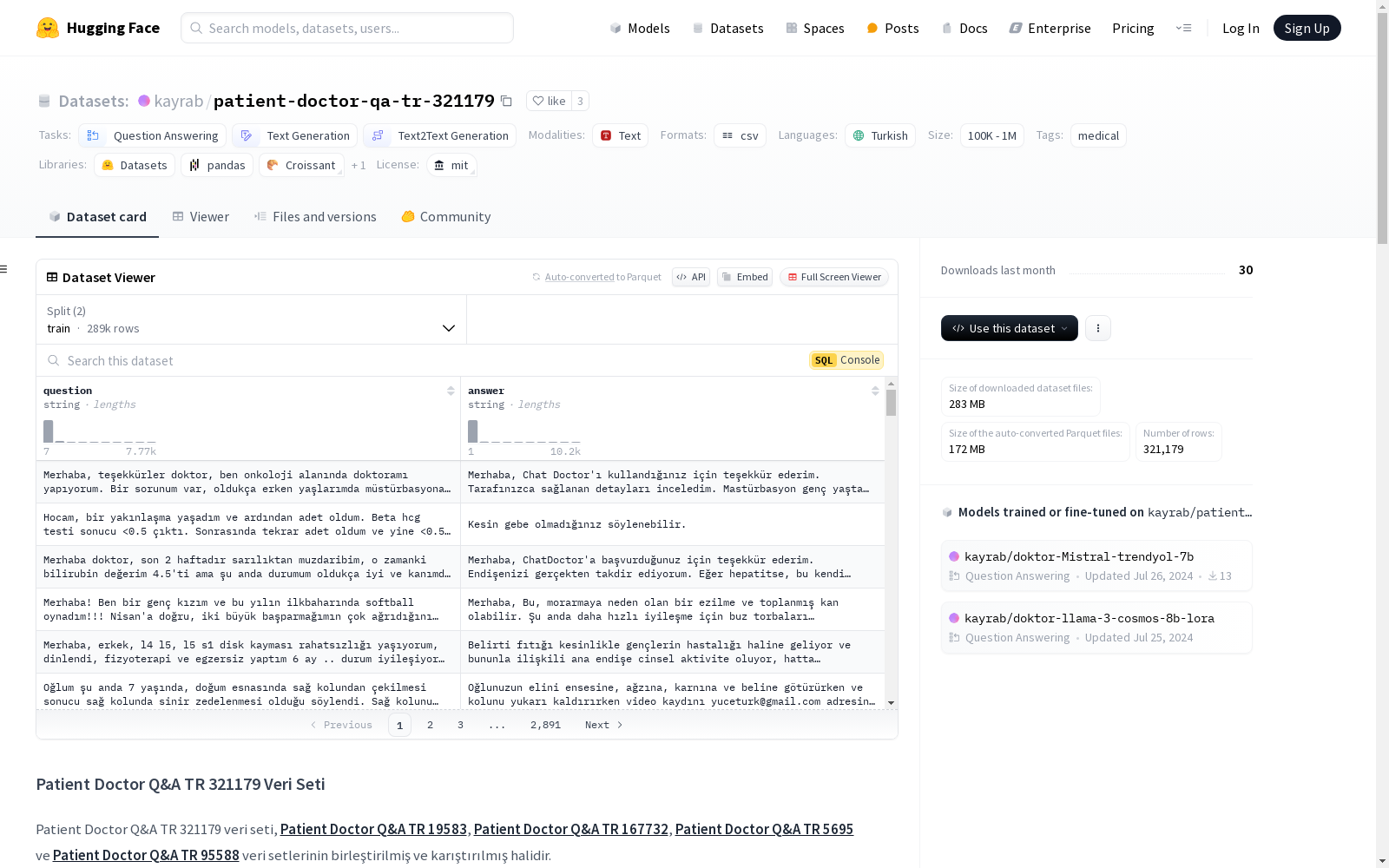
Task: Switch to the Viewer tab
Action: click(x=201, y=217)
